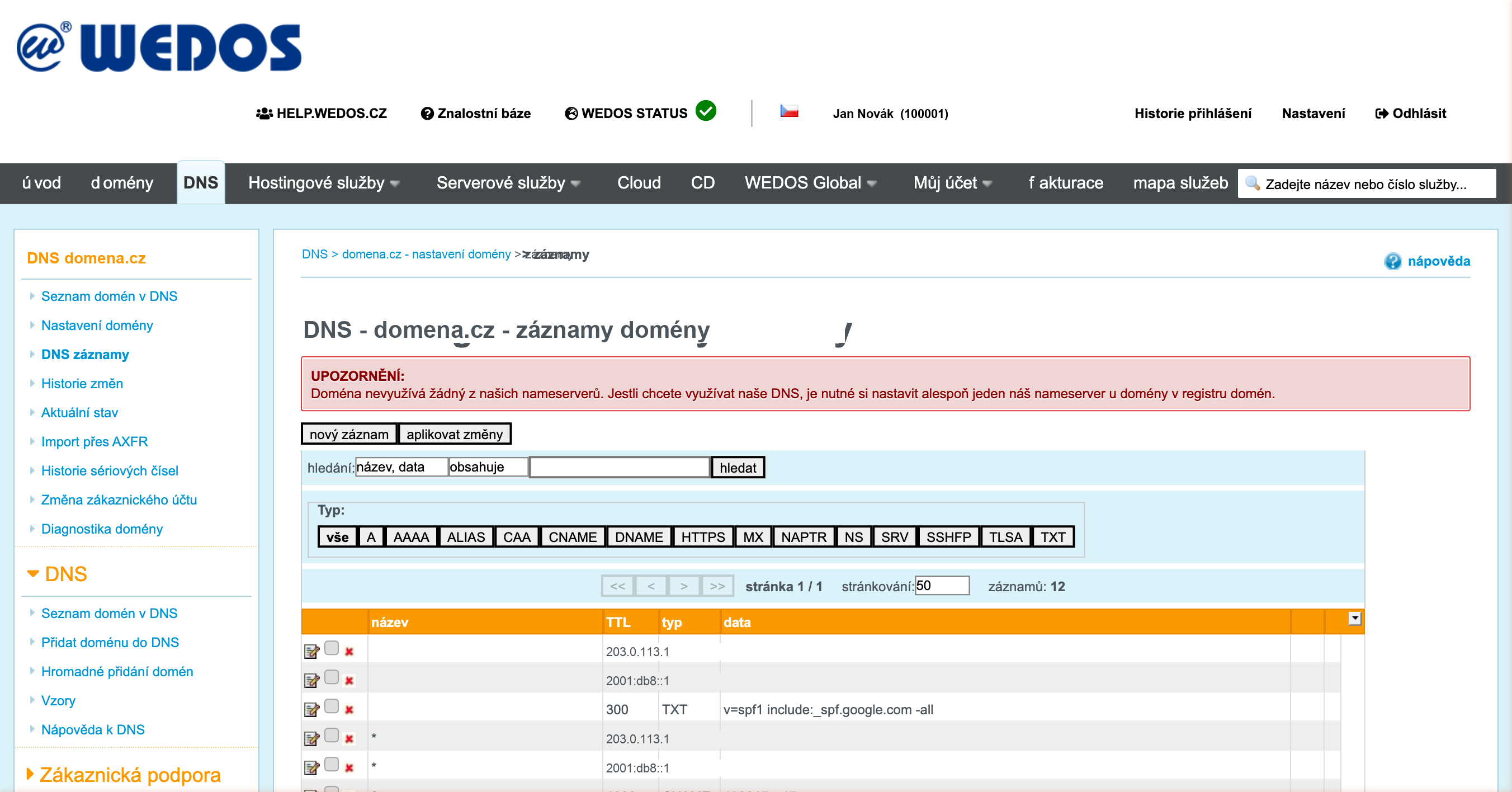Filter records by CNAME type
Screen dimensions: 1512x792
tap(571, 537)
